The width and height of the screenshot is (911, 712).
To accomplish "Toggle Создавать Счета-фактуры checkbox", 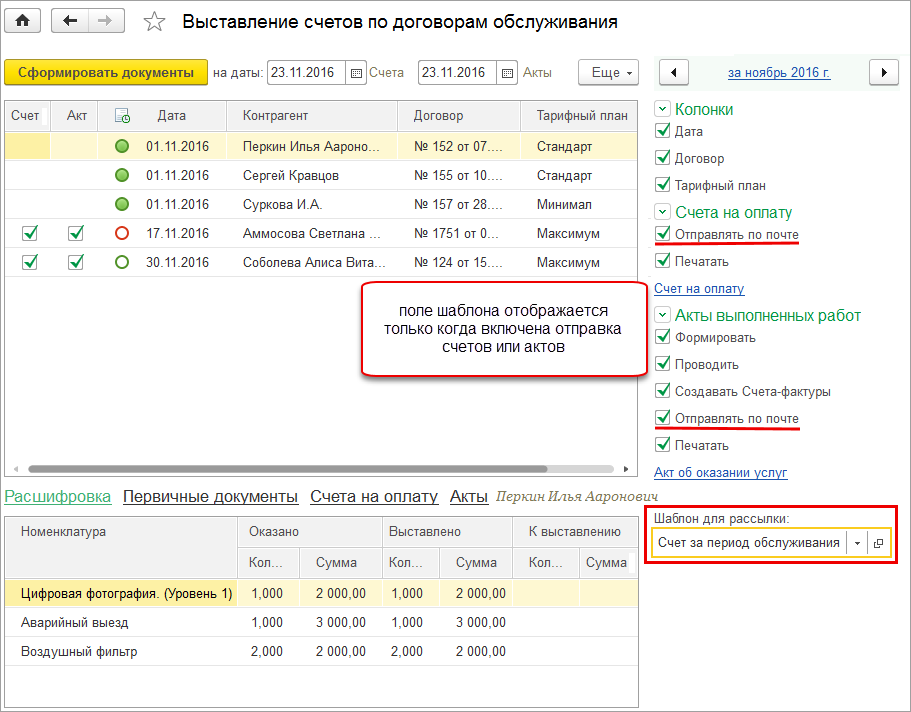I will (x=662, y=391).
